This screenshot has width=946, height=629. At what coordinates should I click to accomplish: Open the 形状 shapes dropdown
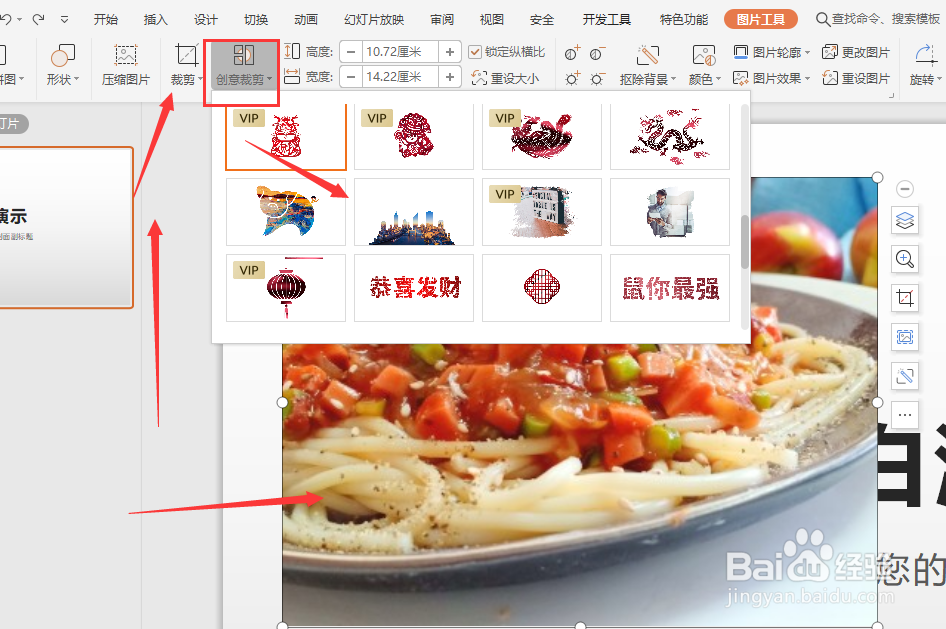pos(63,64)
